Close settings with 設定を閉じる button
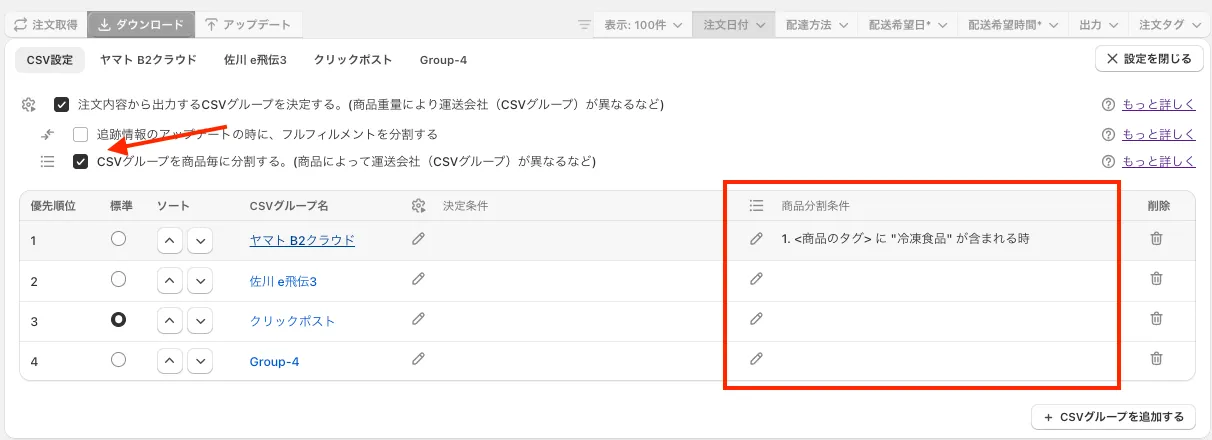 coord(1148,59)
